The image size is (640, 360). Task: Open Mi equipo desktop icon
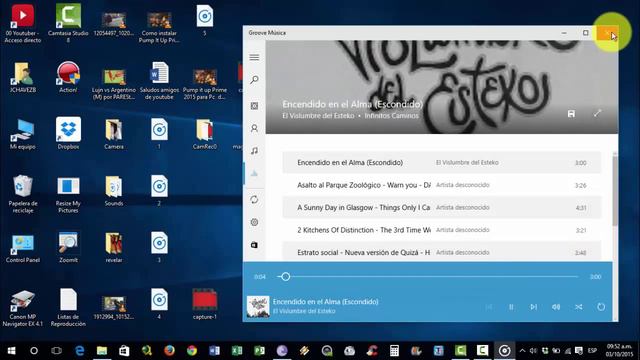[23, 133]
